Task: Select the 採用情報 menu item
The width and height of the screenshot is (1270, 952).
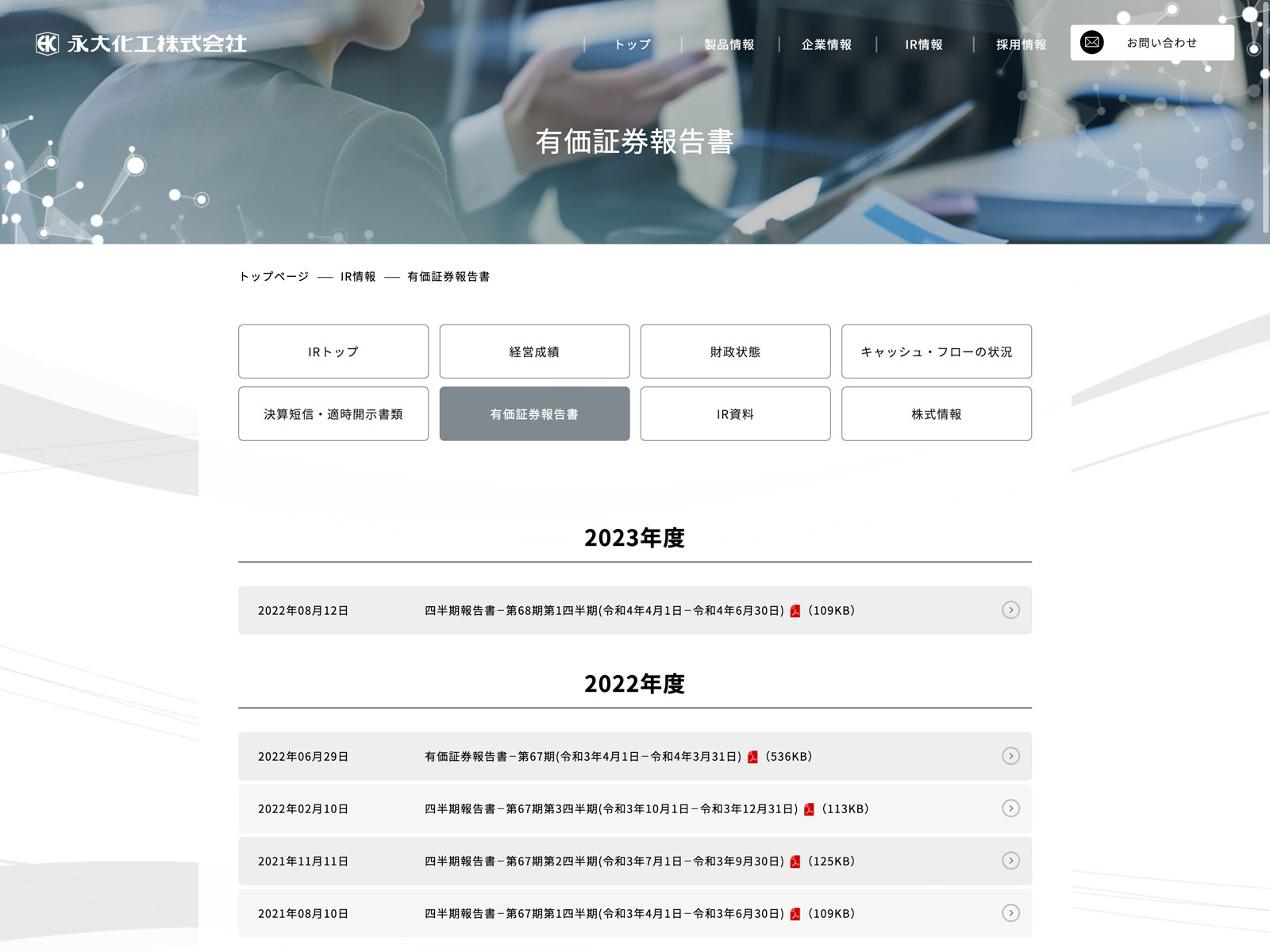Action: [1021, 44]
